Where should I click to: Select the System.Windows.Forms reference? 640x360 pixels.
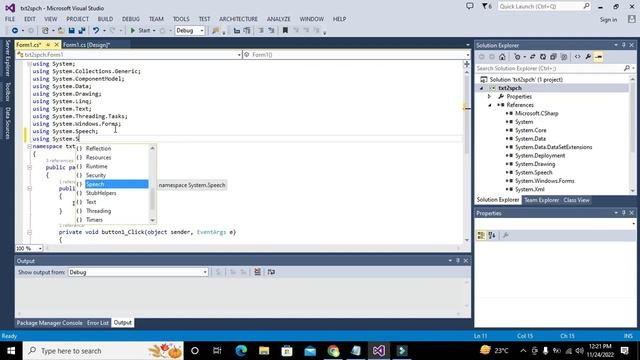(x=544, y=181)
